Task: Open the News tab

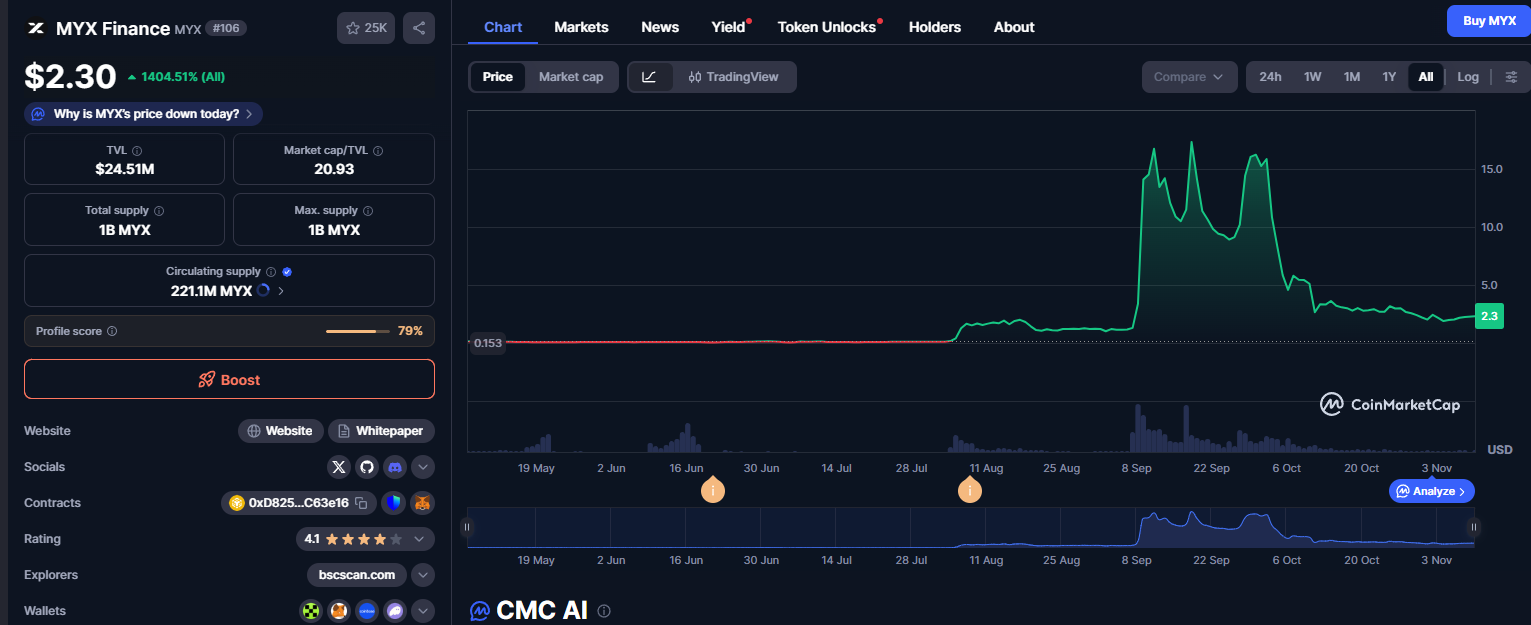Action: [660, 27]
